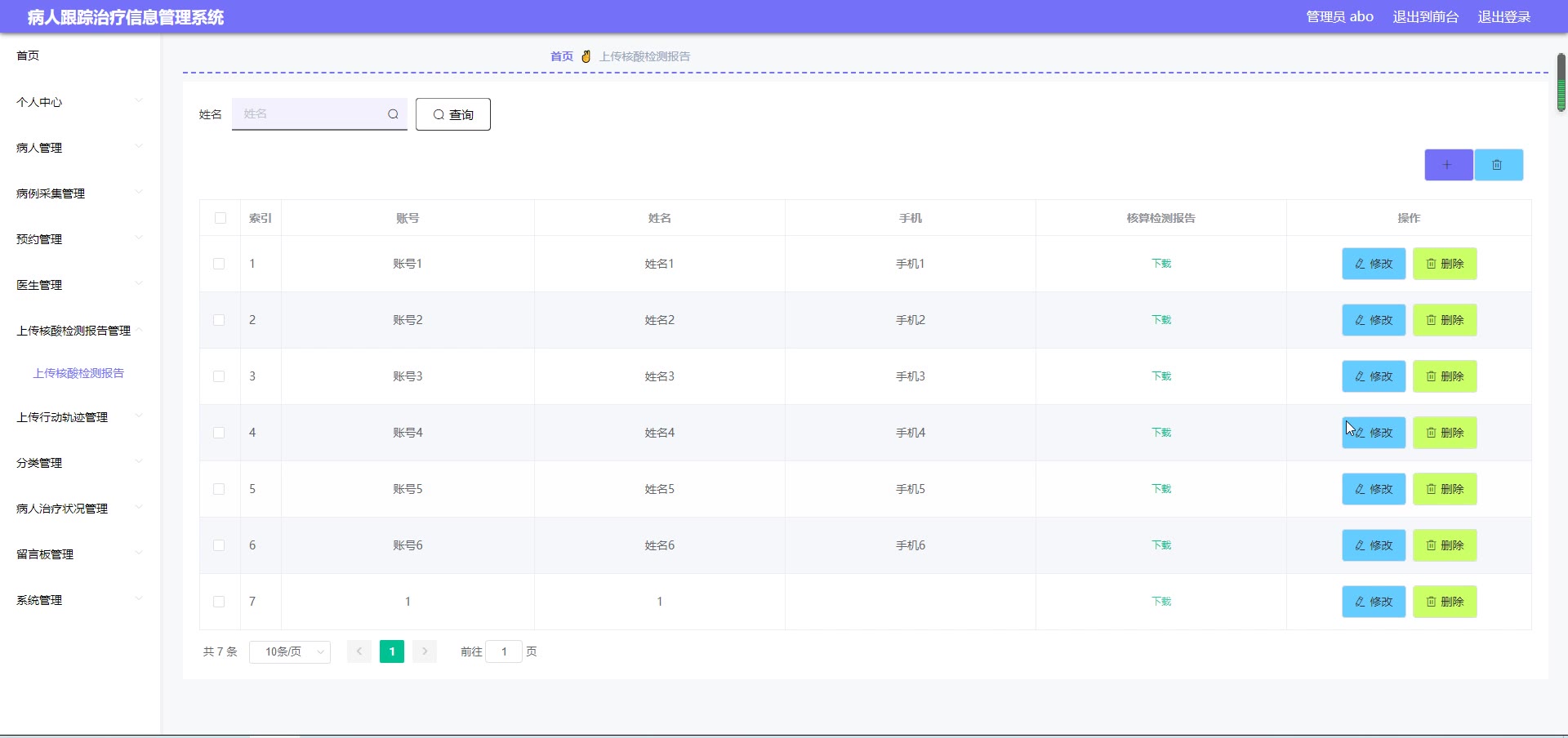Click 删除 for row 账号3
Image resolution: width=1568 pixels, height=738 pixels.
click(1445, 376)
